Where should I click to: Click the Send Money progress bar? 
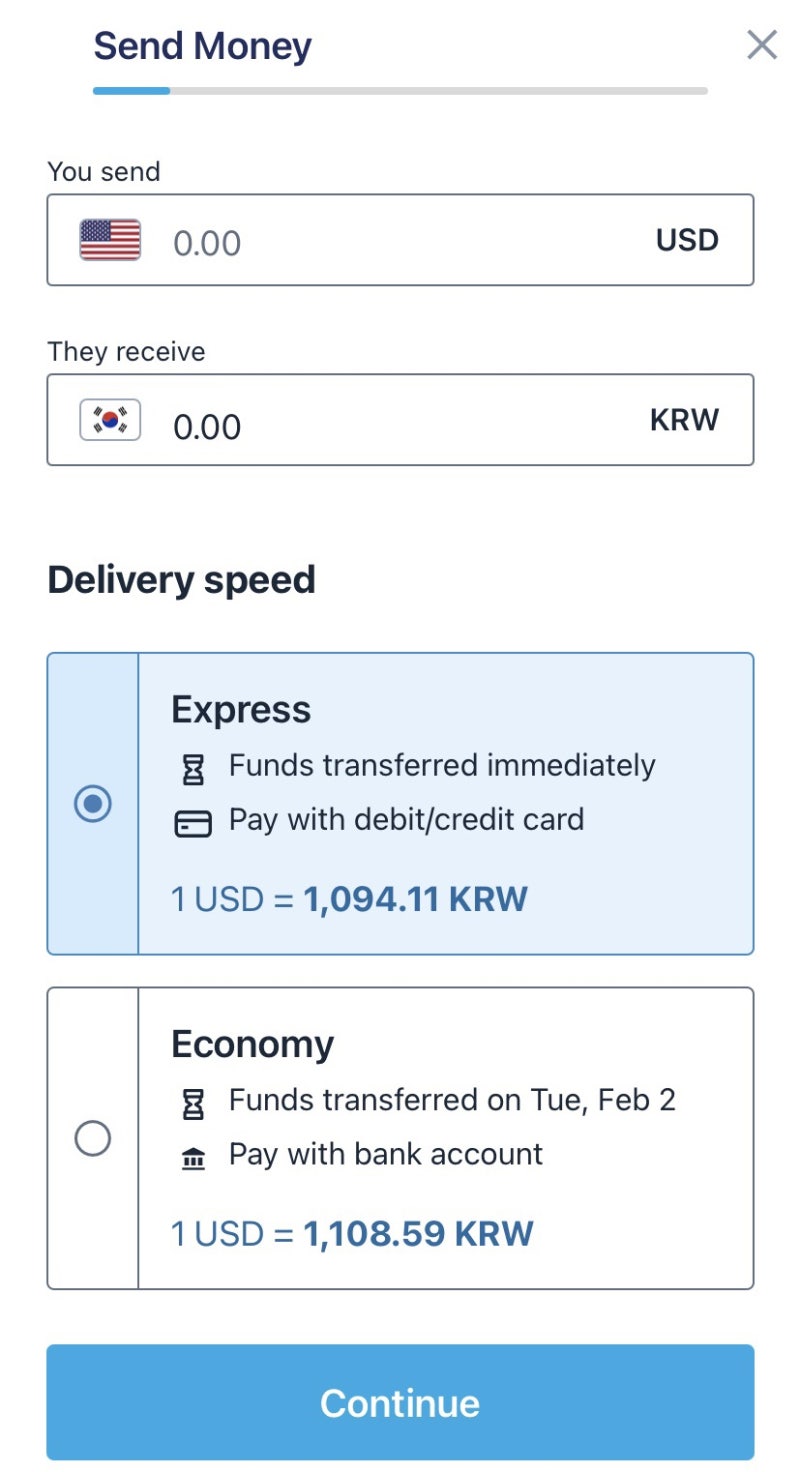click(x=400, y=91)
